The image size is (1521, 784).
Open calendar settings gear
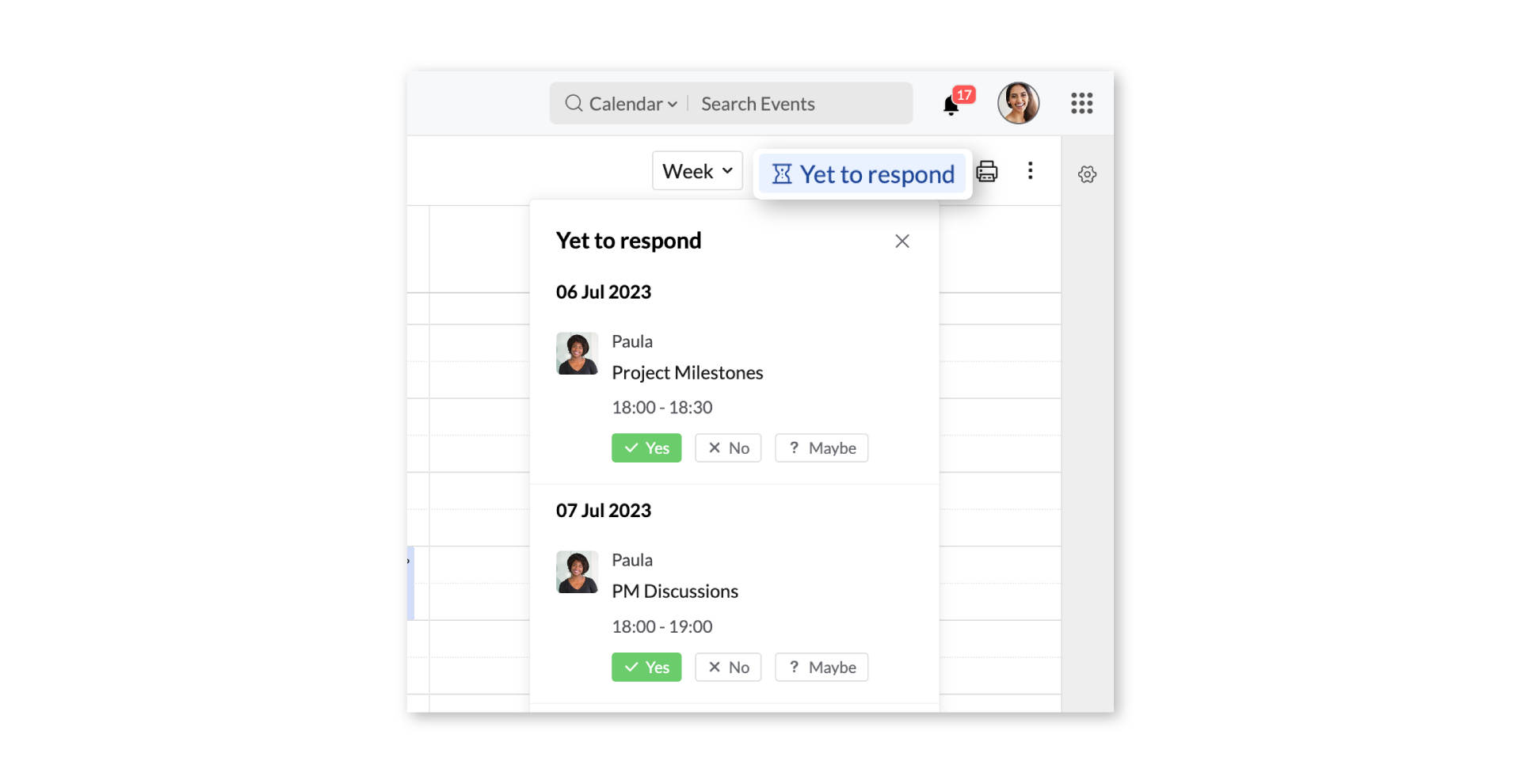1087,174
